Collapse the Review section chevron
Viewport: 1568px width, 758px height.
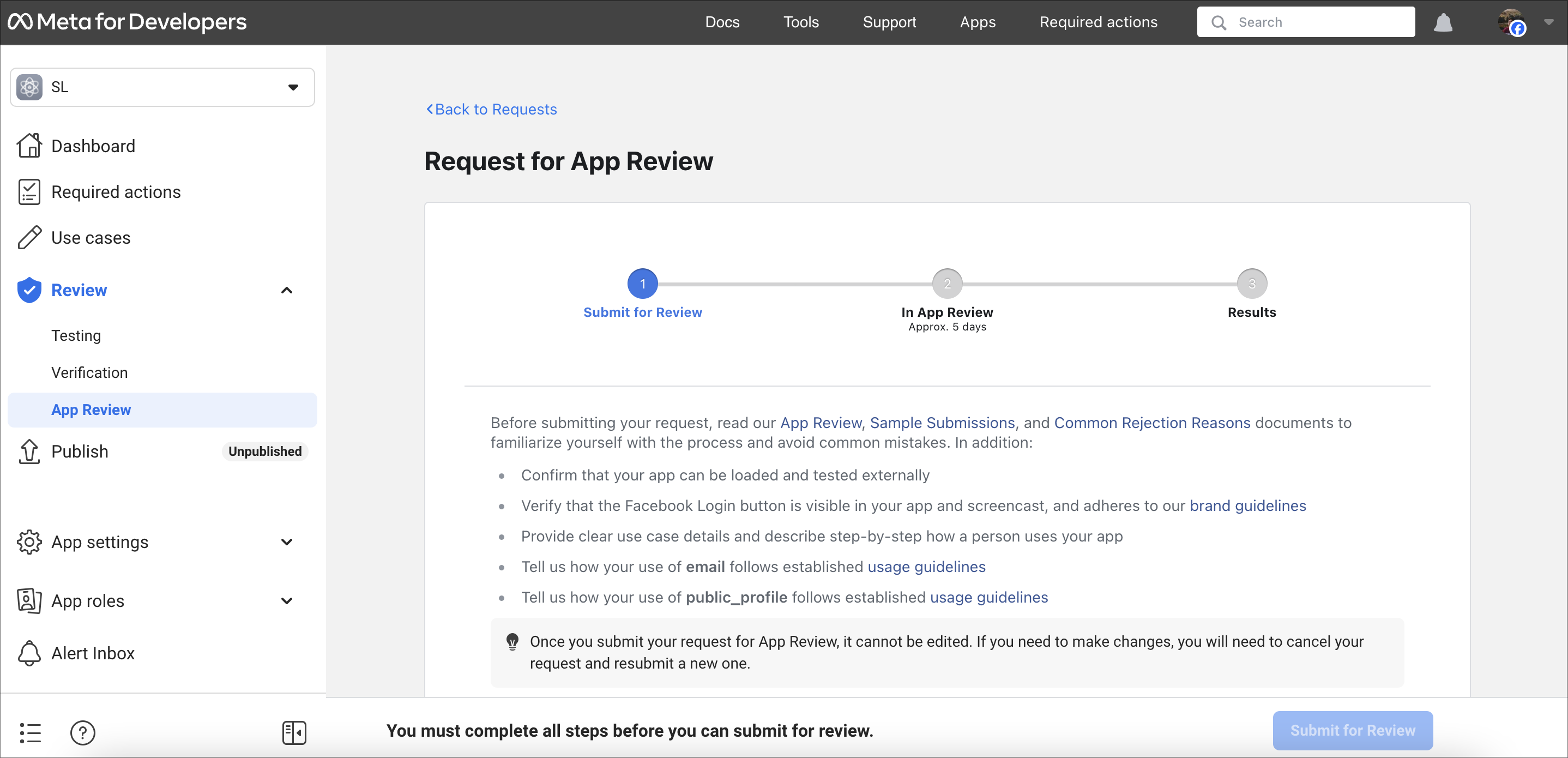(x=287, y=291)
